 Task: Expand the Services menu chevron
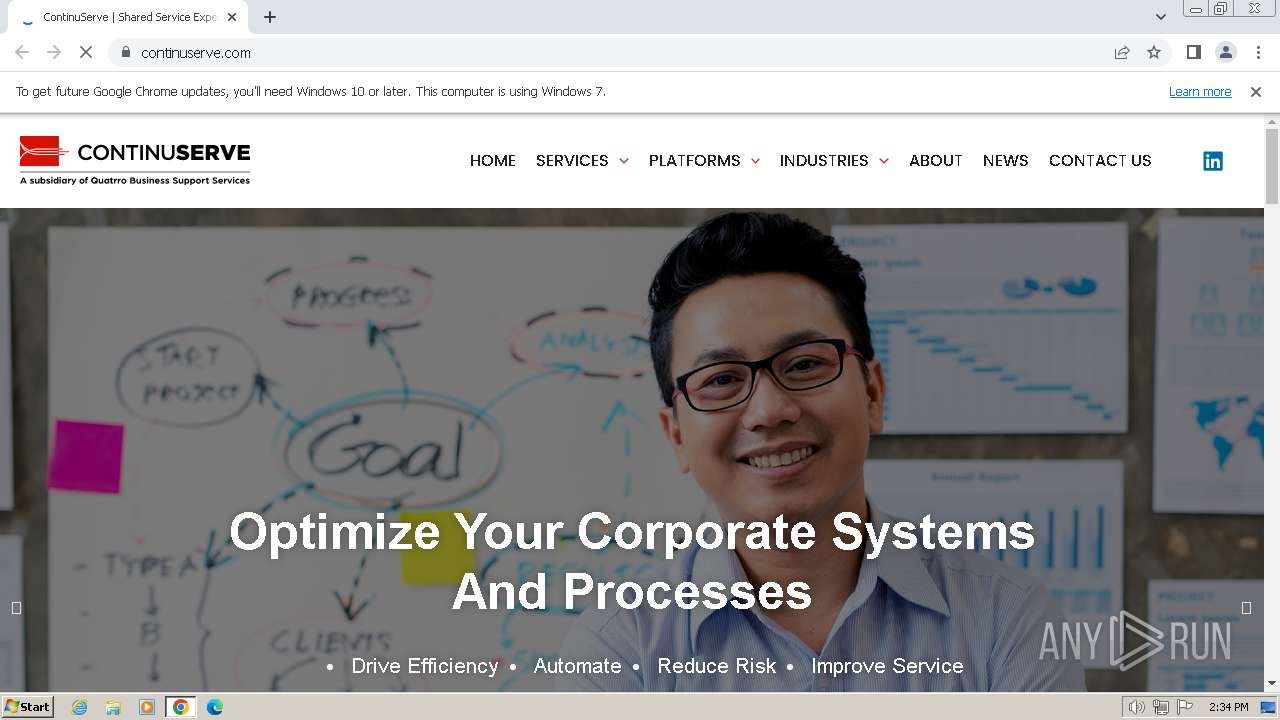click(624, 161)
